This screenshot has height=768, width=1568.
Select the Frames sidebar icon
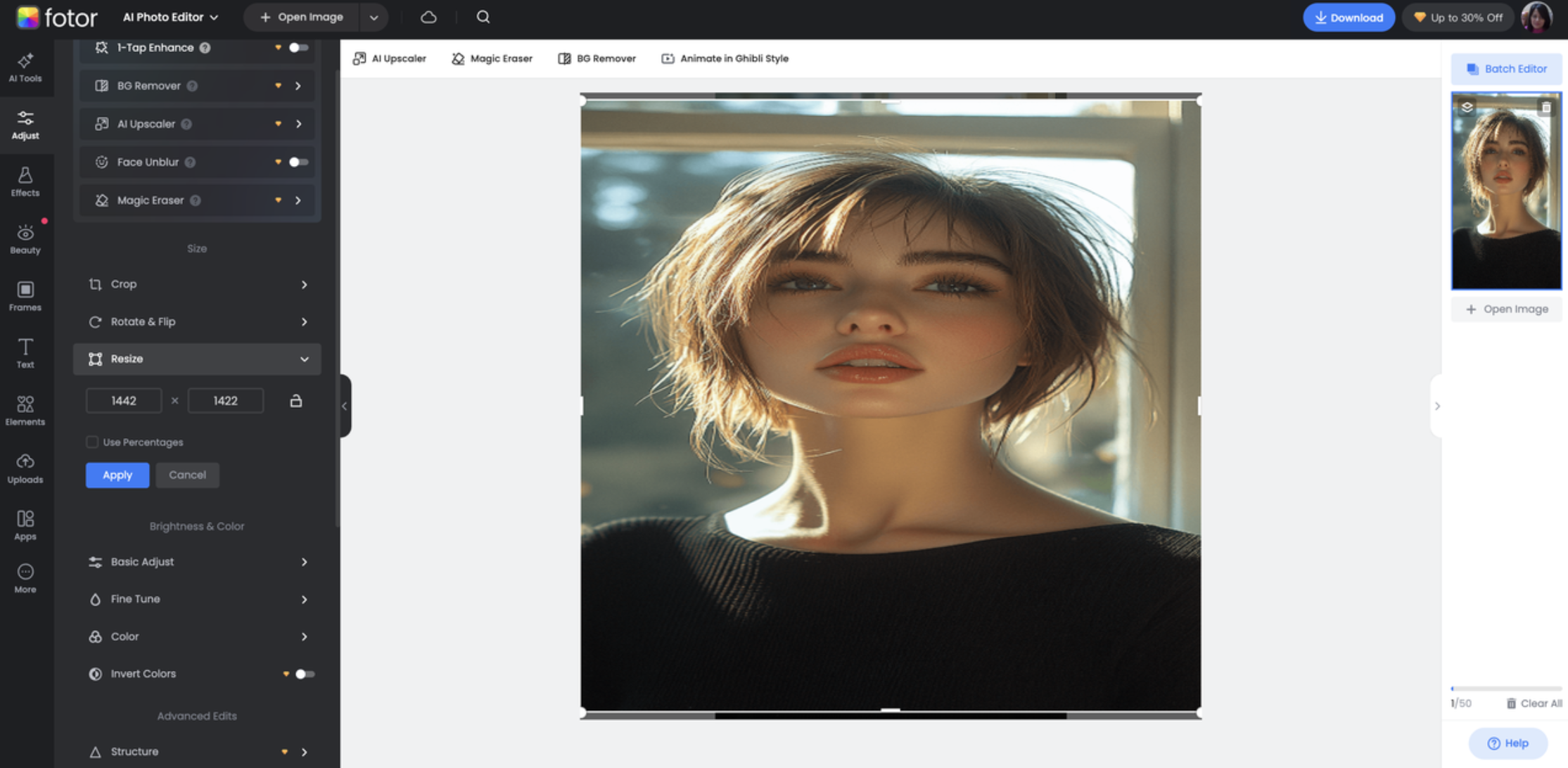point(25,296)
